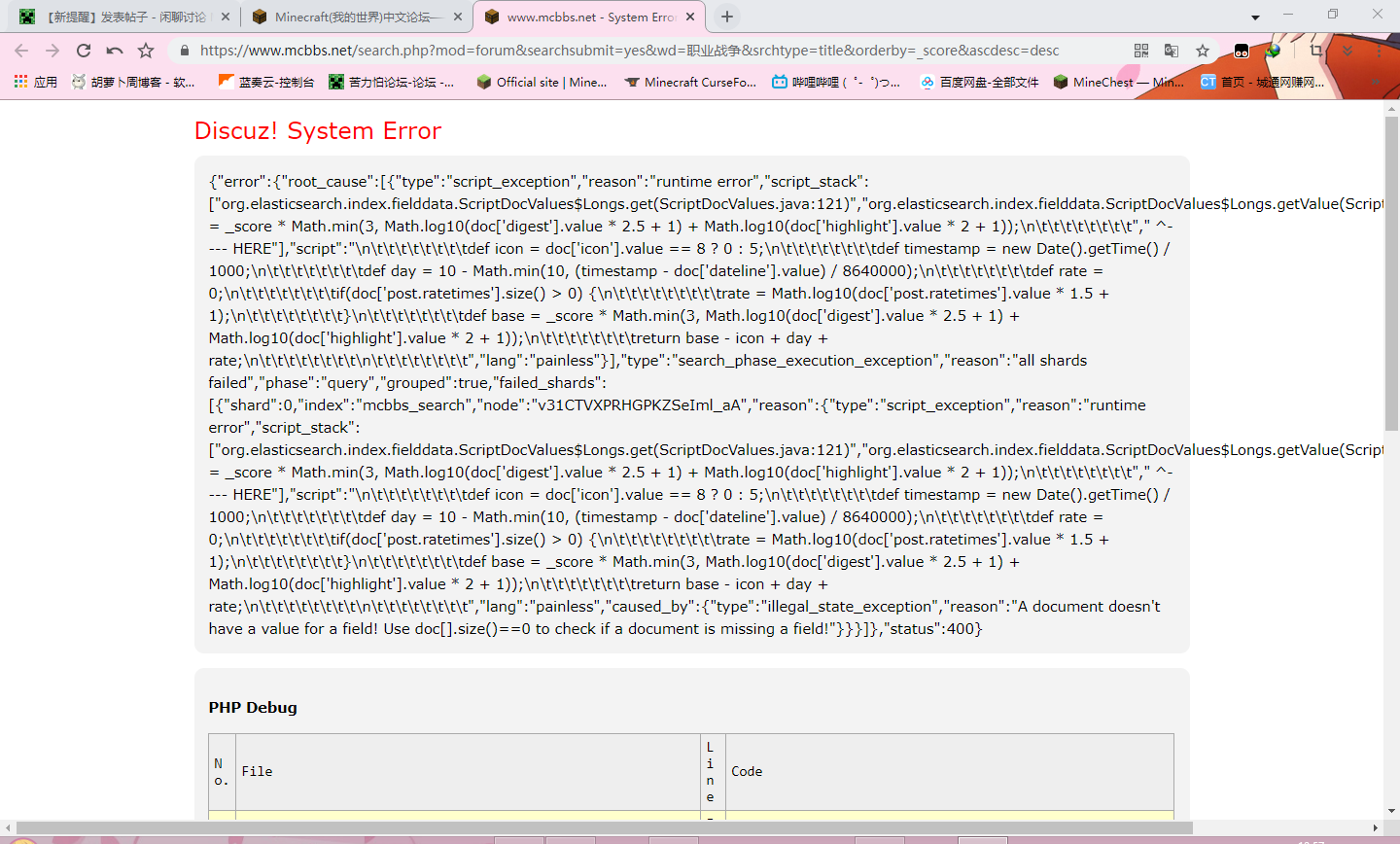The image size is (1400, 844).
Task: Close the Minecraft中文论坛 tab
Action: click(x=458, y=17)
